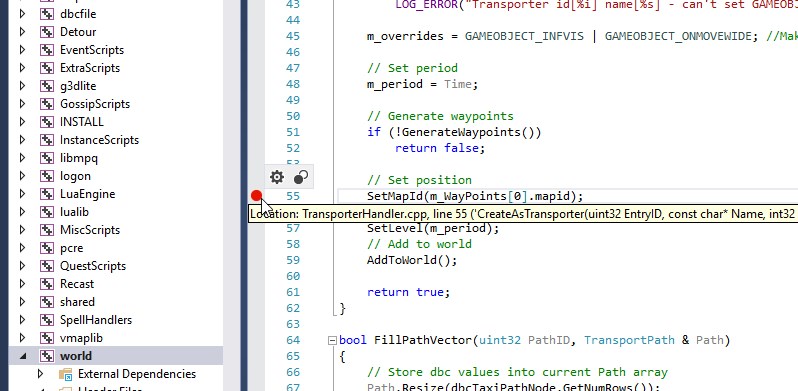
Task: Select the SpellHandlers project icon
Action: [x=47, y=320]
